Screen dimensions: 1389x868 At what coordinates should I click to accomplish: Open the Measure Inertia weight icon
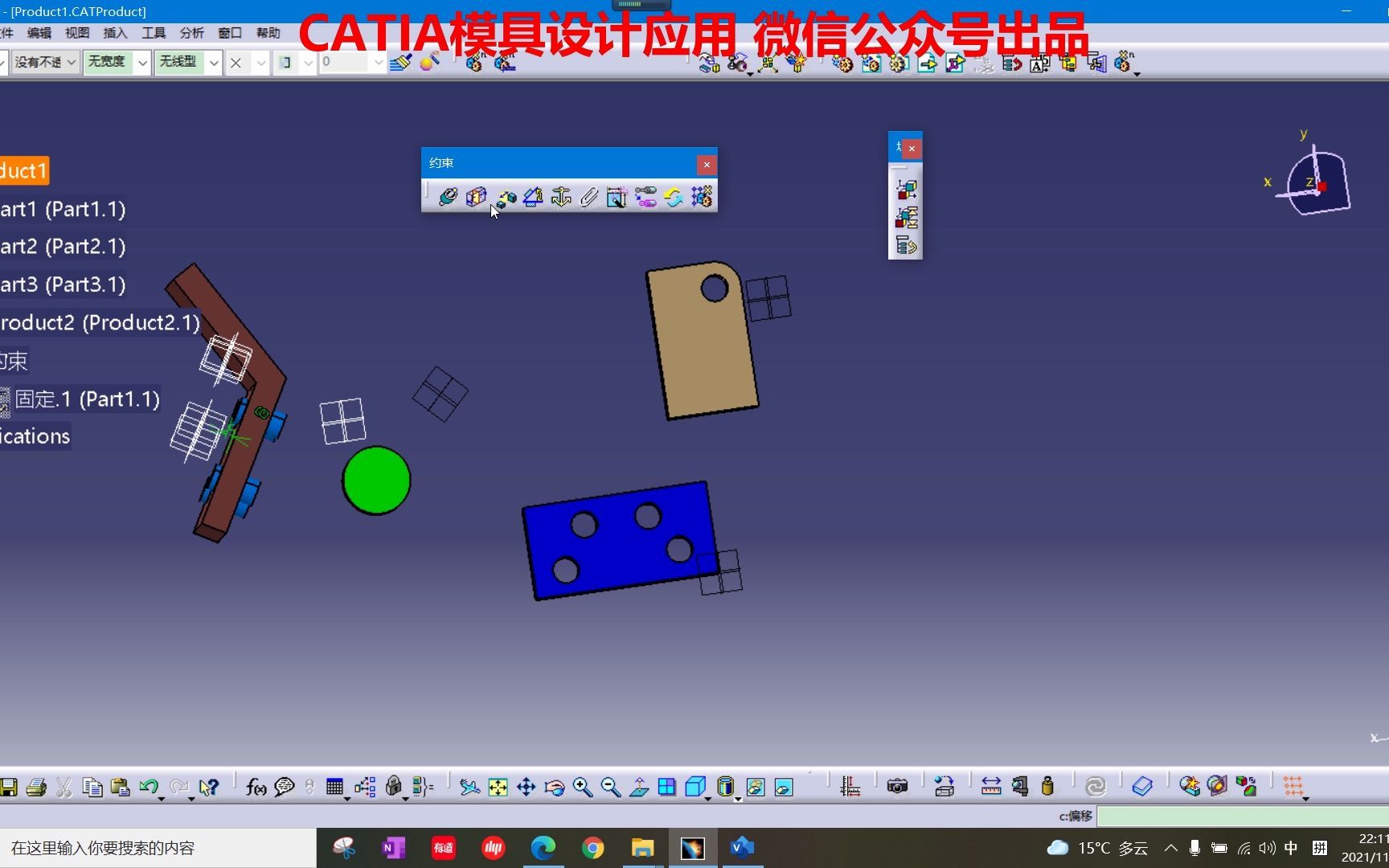click(1047, 787)
